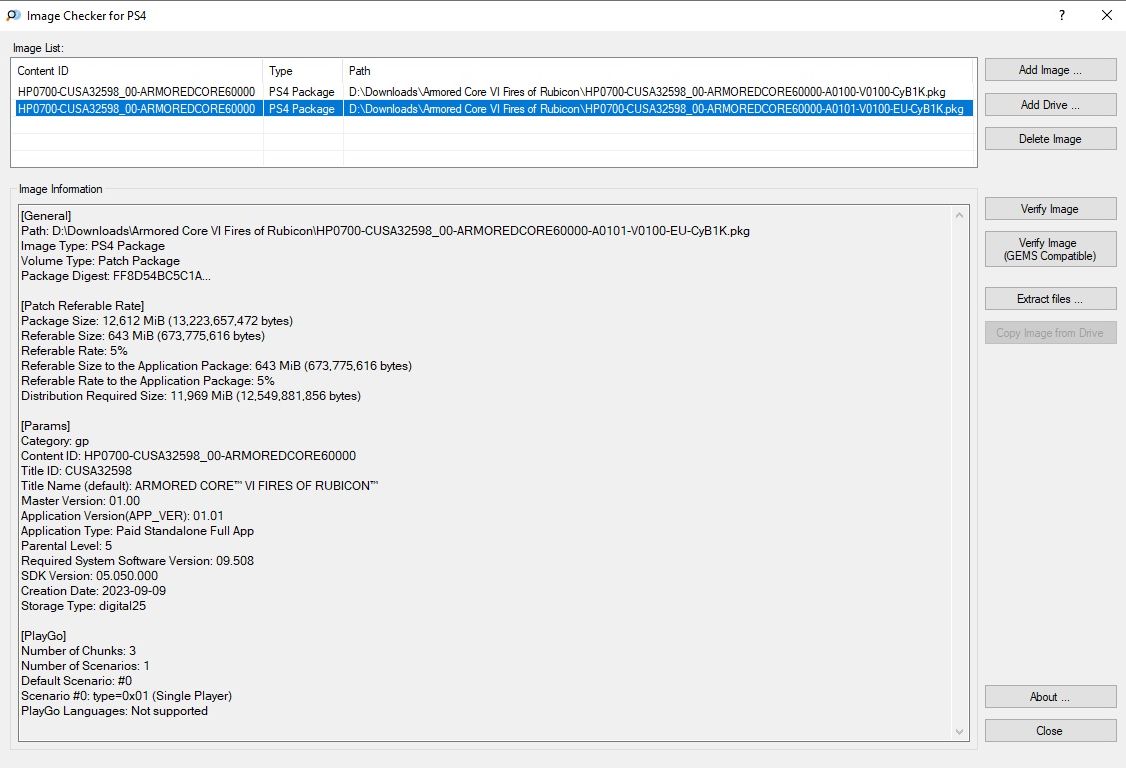Click the question mark help button
Viewport: 1126px width, 768px height.
[x=1061, y=16]
